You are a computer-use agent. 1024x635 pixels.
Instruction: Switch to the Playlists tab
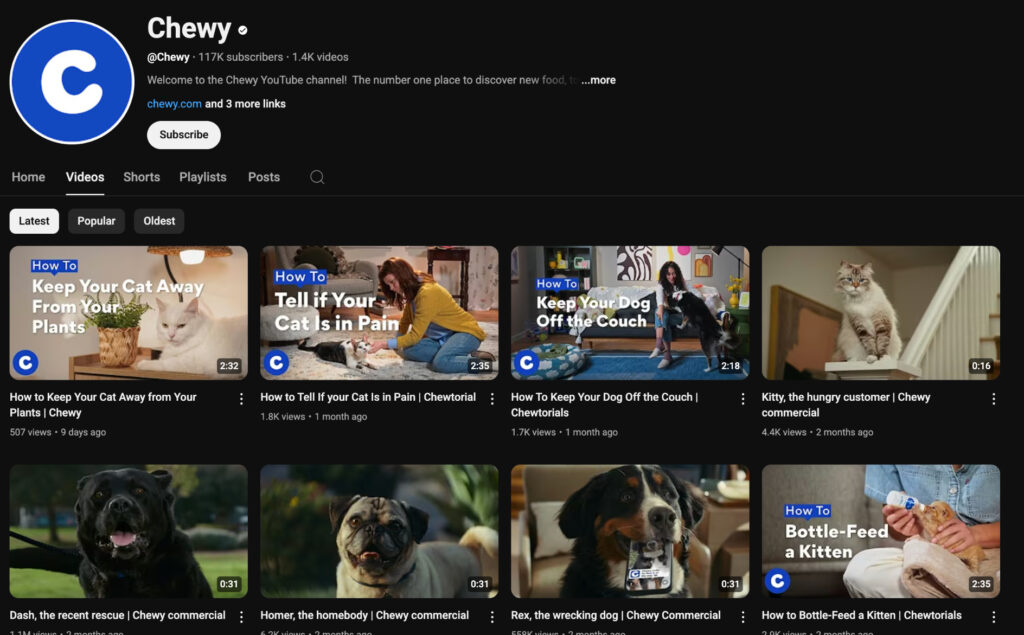(203, 177)
